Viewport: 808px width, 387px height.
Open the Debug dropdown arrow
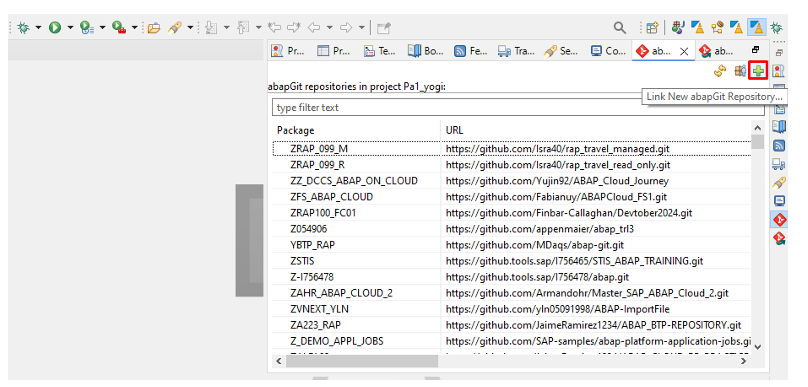[38, 28]
